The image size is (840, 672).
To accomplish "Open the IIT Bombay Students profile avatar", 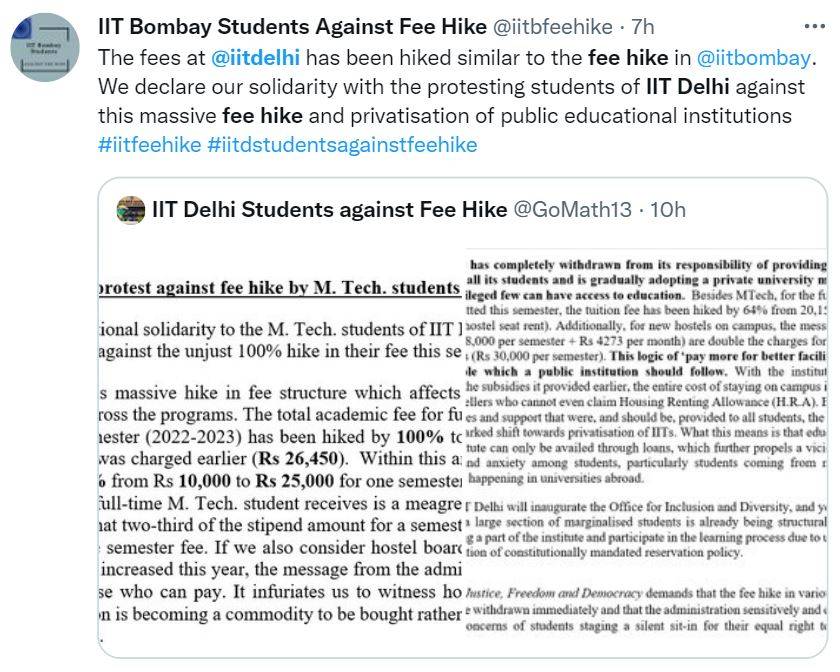I will (47, 49).
